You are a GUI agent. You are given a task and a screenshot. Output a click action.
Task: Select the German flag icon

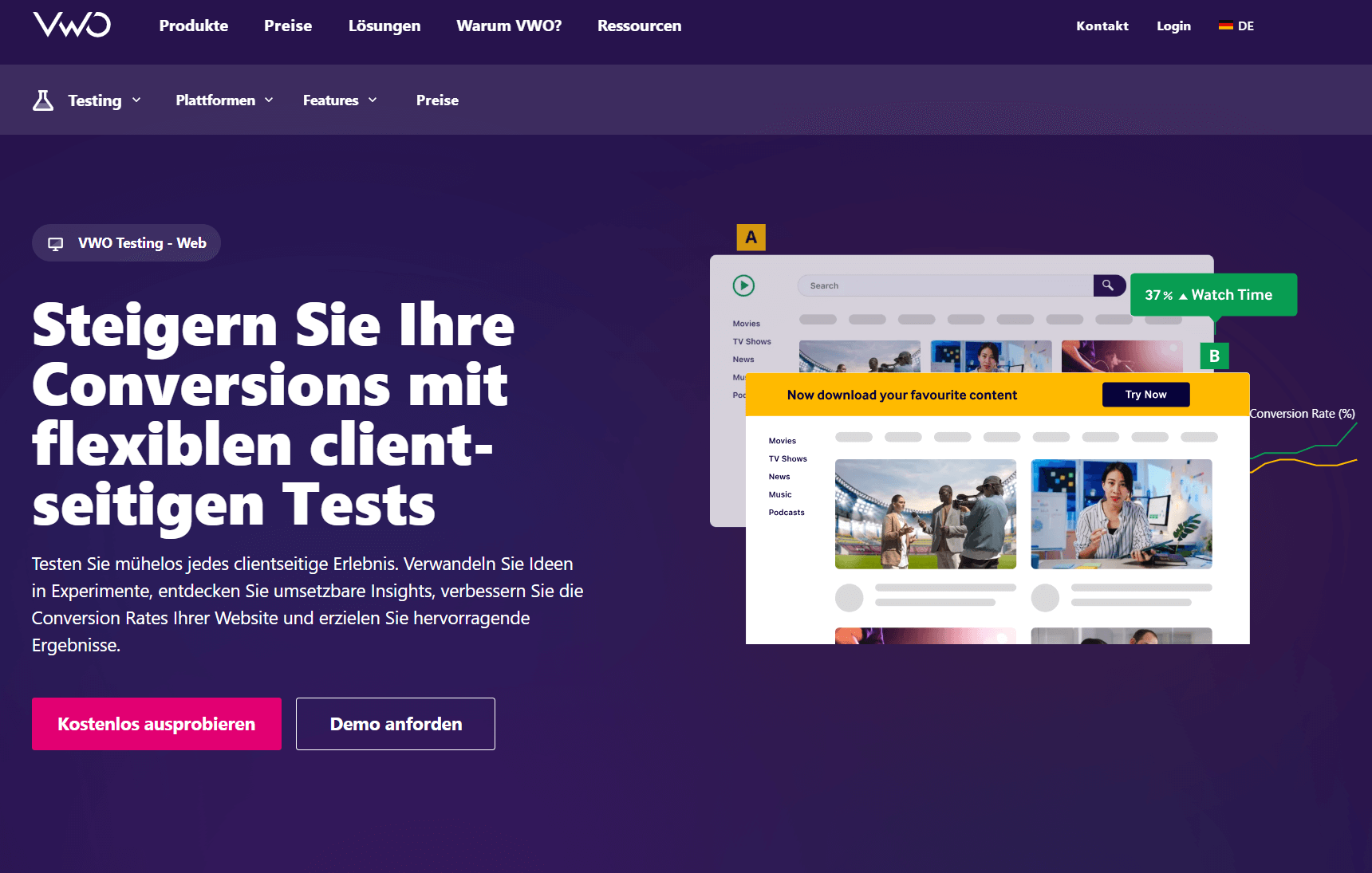click(x=1226, y=26)
